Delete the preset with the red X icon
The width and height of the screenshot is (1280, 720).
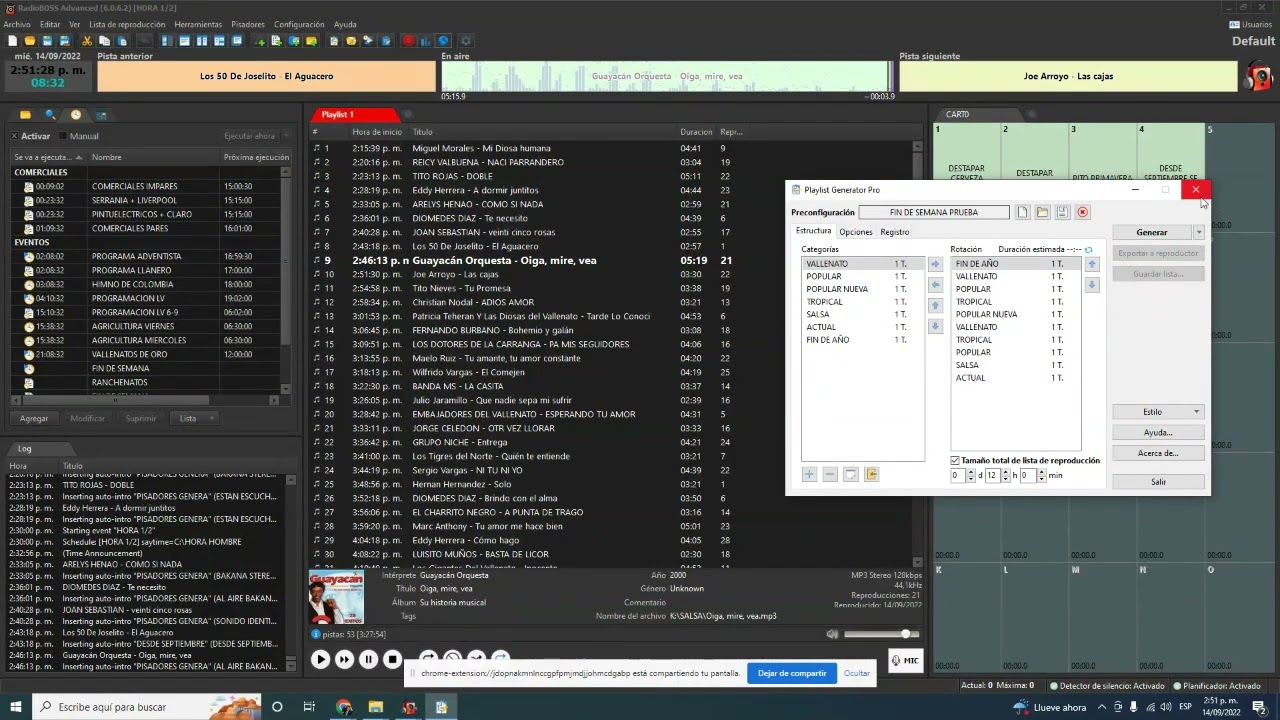[1082, 212]
